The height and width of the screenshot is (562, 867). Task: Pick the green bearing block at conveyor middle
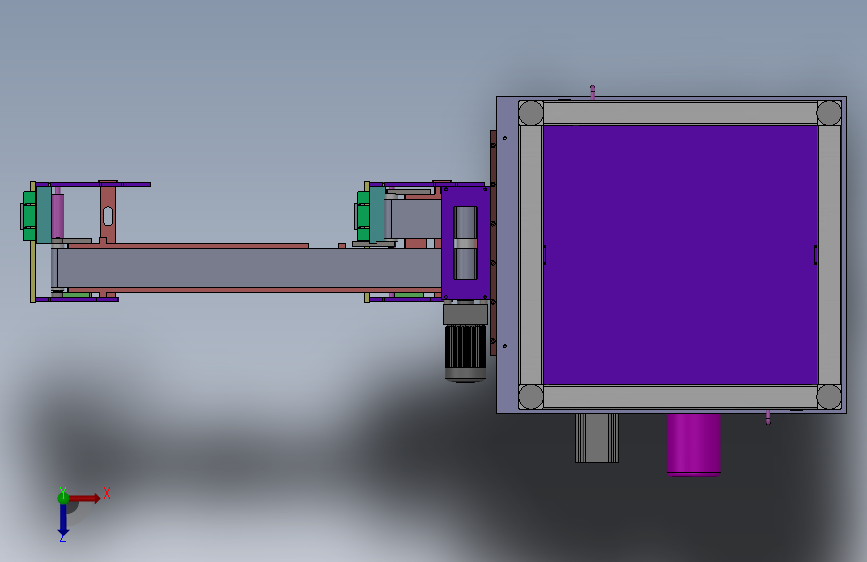pyautogui.click(x=363, y=216)
